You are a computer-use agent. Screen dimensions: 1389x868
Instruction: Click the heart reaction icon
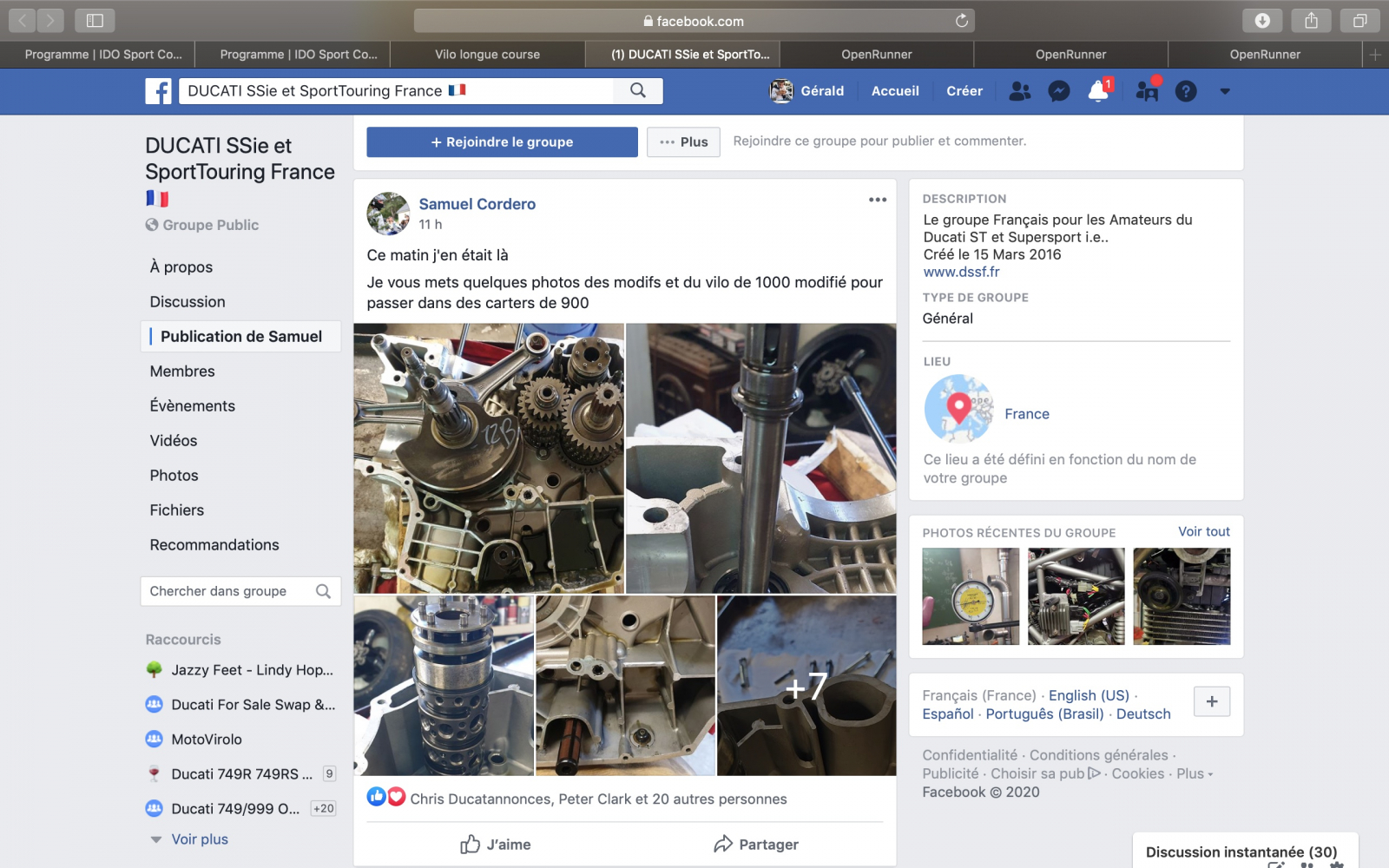point(396,797)
